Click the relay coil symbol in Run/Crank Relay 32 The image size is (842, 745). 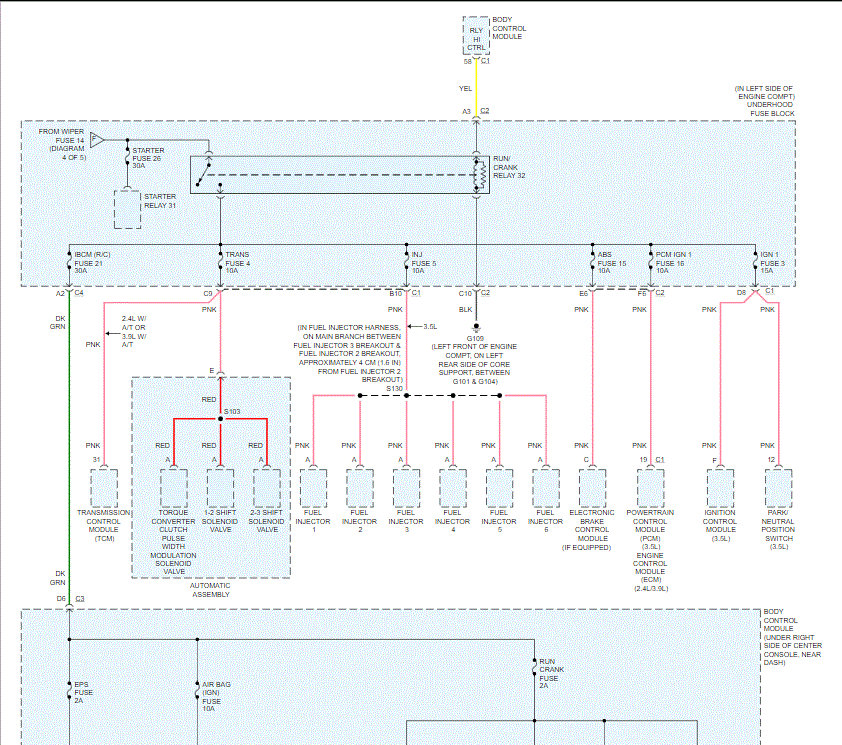point(481,175)
